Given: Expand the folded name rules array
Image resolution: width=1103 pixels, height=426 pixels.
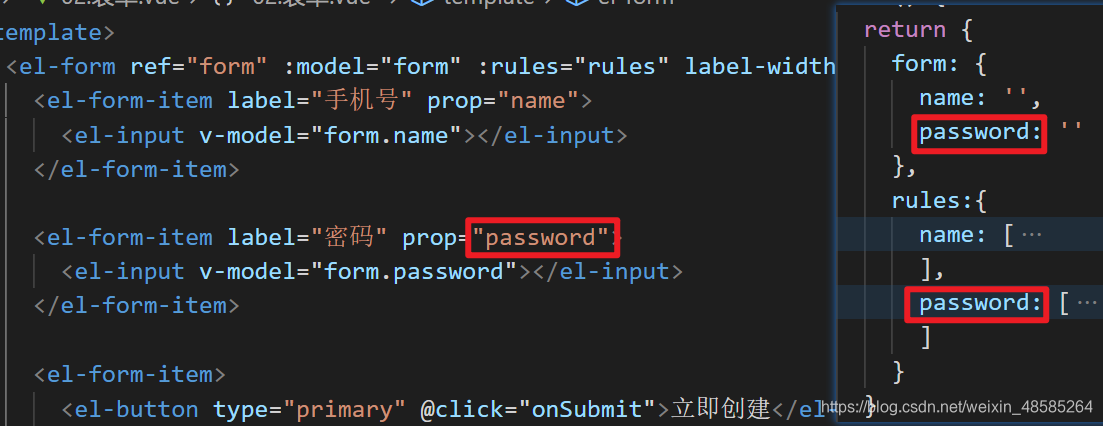Looking at the screenshot, I should click(1031, 235).
